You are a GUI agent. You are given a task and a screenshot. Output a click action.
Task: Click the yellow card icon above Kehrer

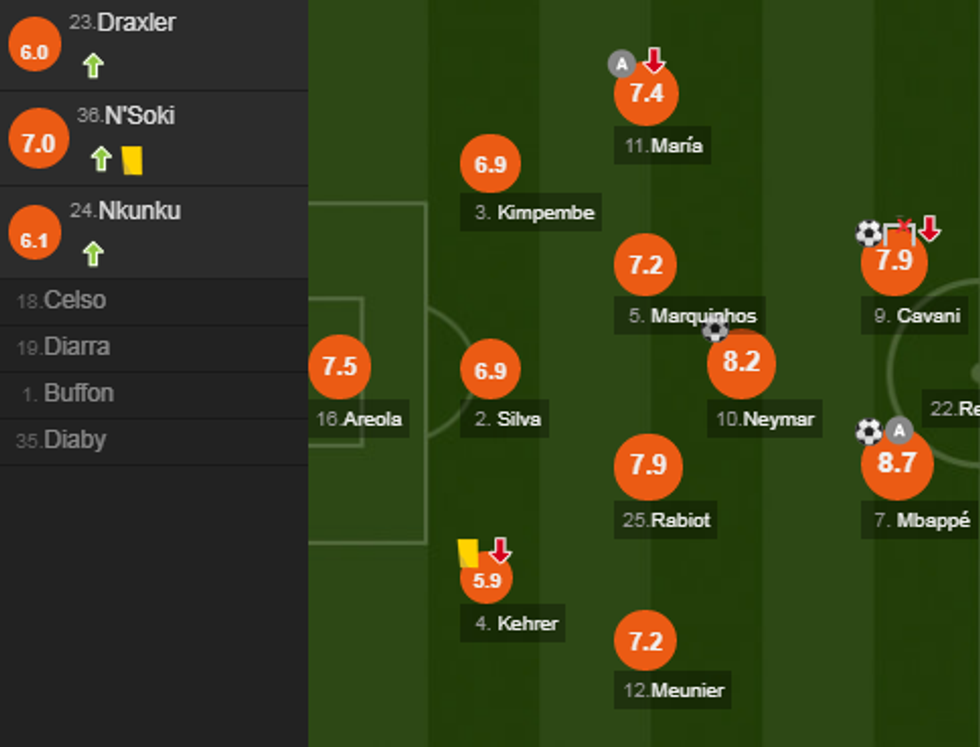coord(468,552)
